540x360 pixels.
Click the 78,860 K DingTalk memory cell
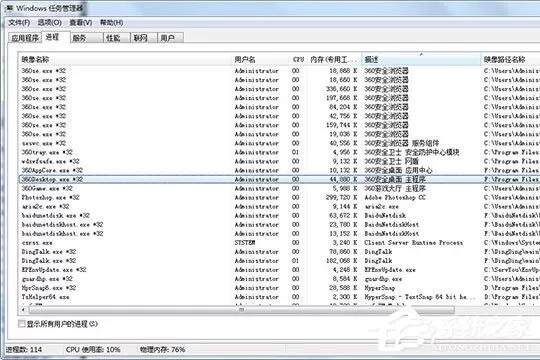click(x=343, y=251)
